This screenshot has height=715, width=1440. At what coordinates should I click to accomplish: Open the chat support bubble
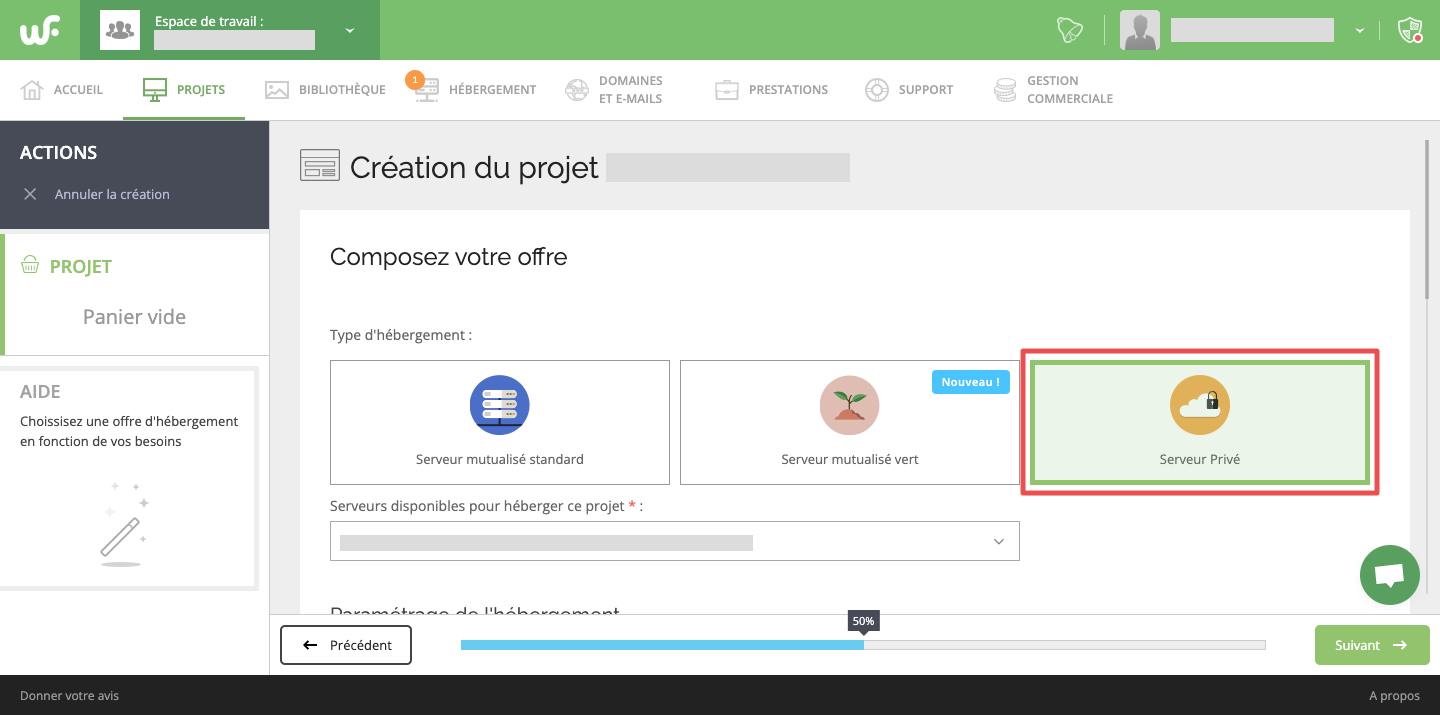pyautogui.click(x=1390, y=575)
